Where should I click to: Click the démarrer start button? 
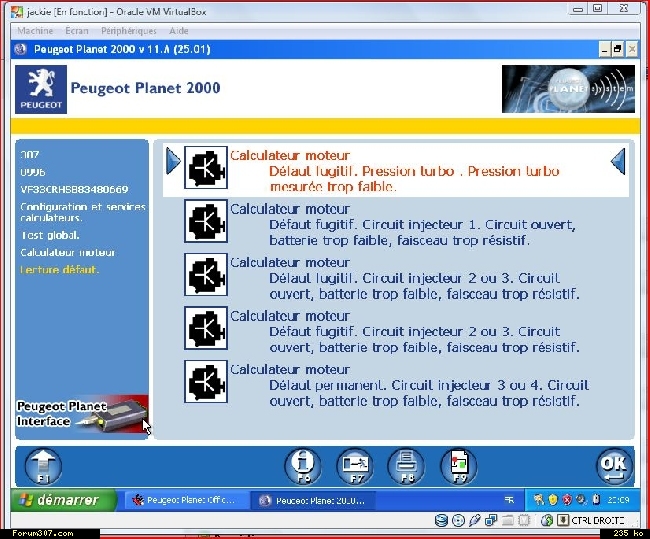pos(64,500)
